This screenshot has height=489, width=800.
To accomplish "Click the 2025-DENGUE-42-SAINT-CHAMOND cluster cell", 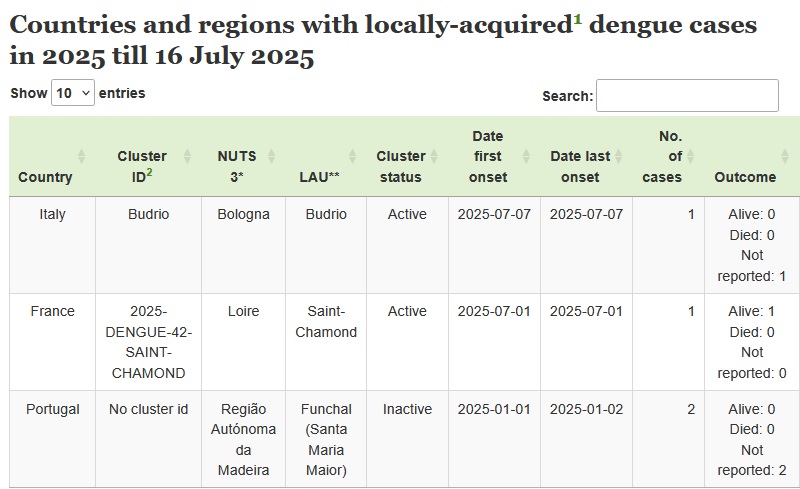I will coord(148,343).
